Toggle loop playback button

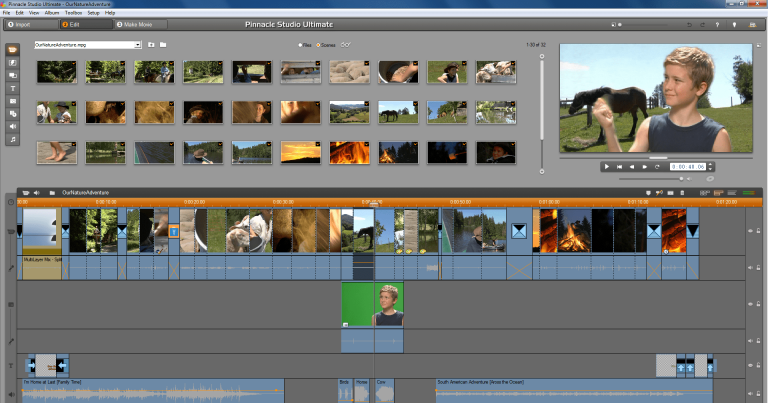[x=657, y=167]
